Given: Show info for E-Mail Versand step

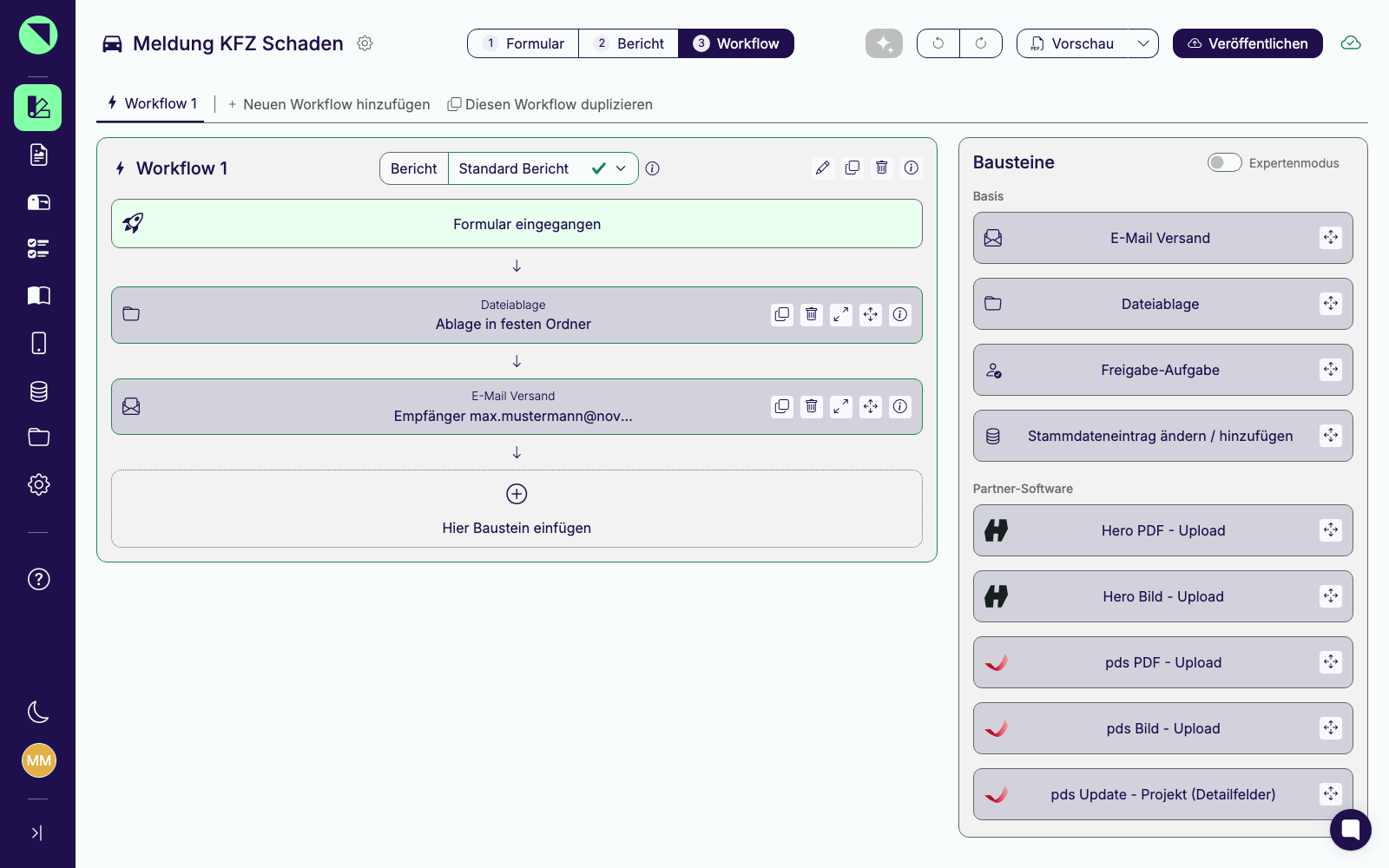Looking at the screenshot, I should 900,406.
